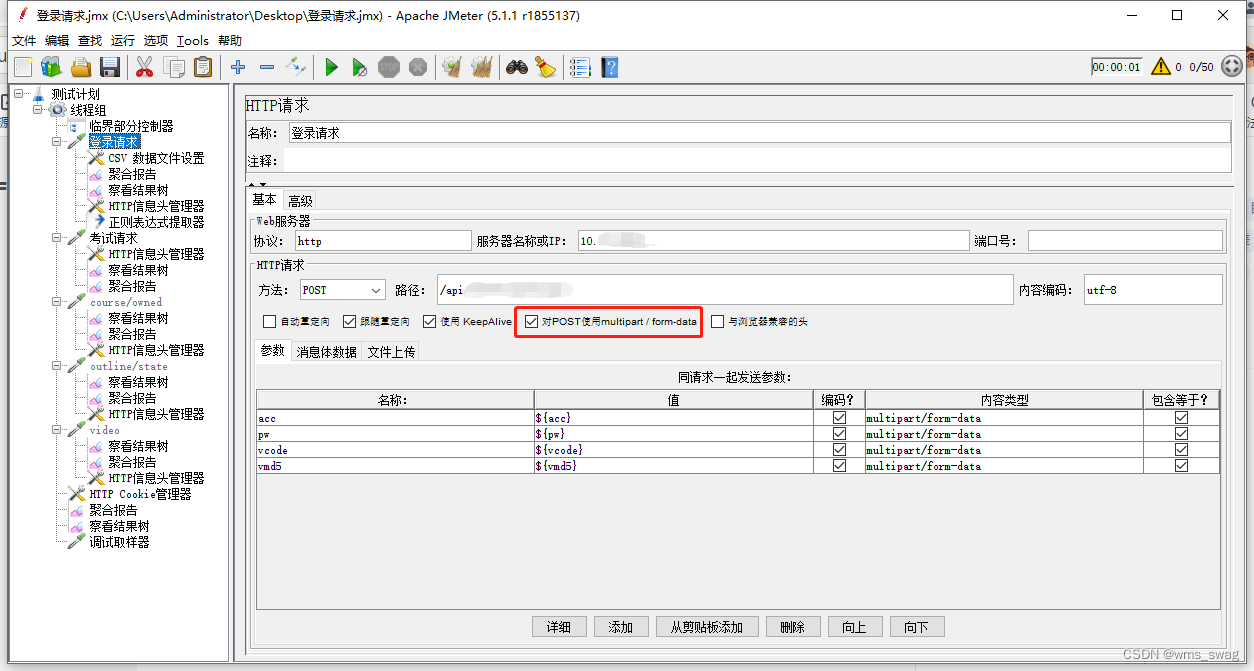The height and width of the screenshot is (671, 1254).
Task: Open Help with question mark icon
Action: [x=609, y=67]
